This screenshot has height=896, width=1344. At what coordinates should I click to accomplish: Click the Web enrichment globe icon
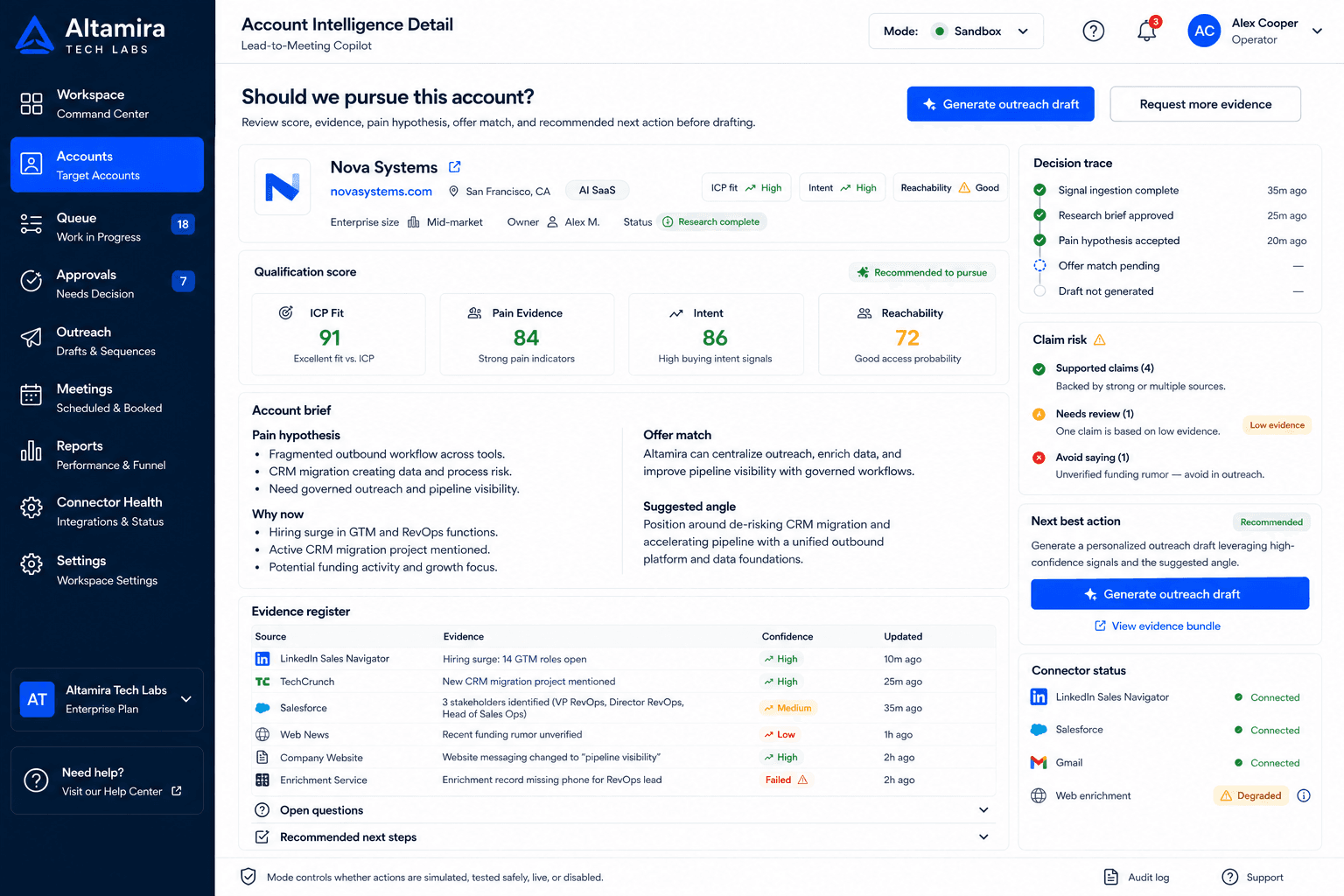click(x=1039, y=795)
